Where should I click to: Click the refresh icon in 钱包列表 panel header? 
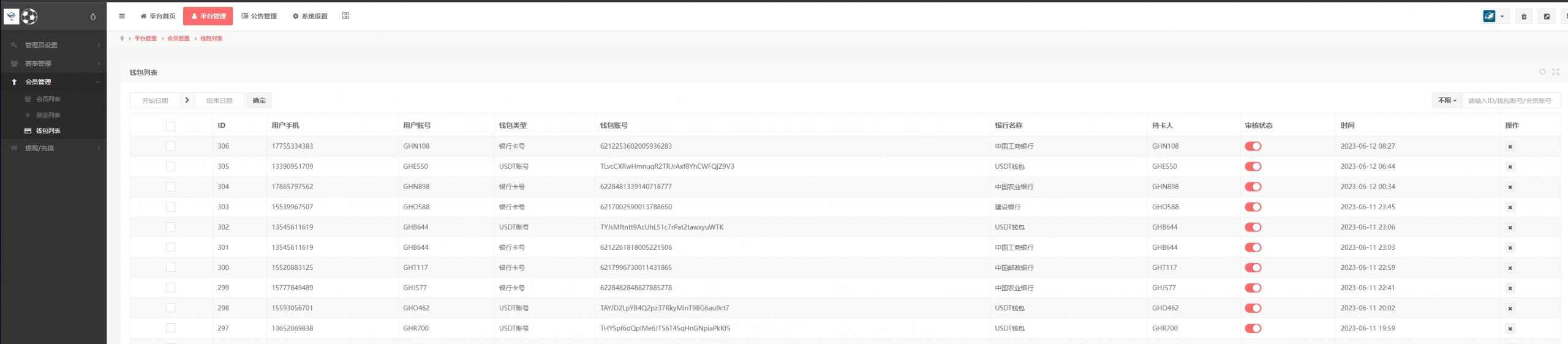[1542, 72]
